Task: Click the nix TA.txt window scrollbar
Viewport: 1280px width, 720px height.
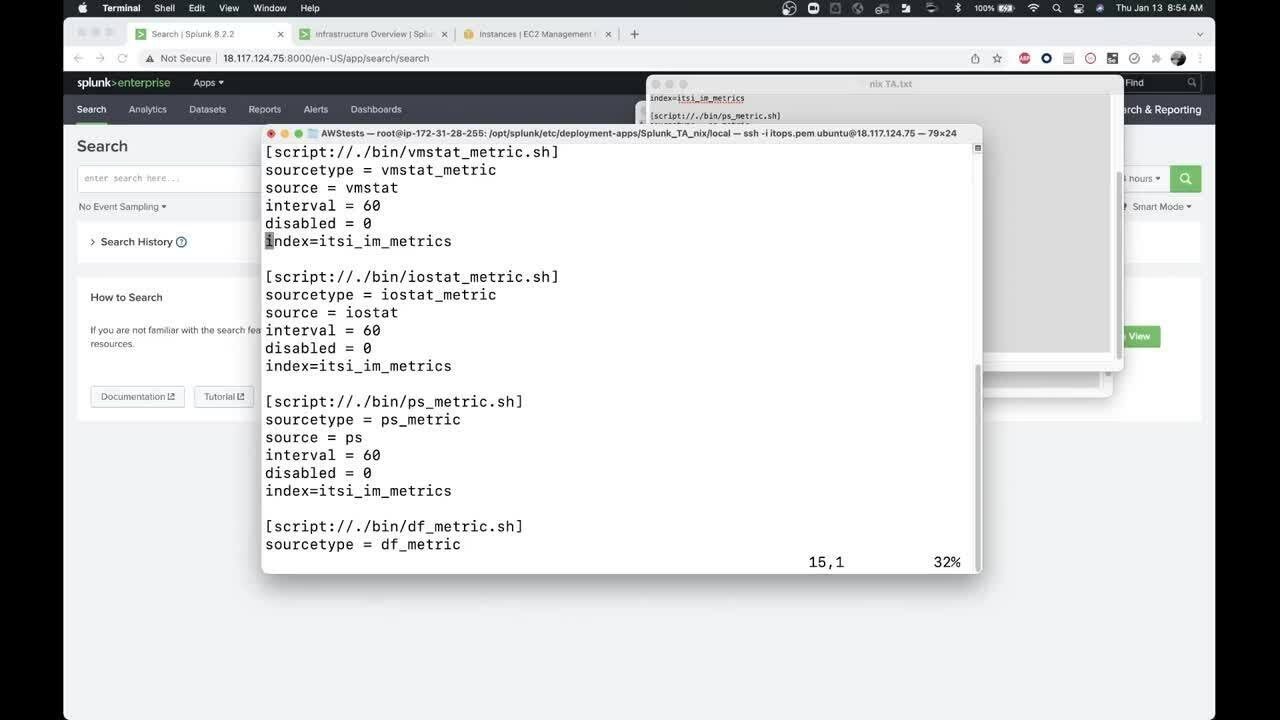Action: pos(1119,265)
